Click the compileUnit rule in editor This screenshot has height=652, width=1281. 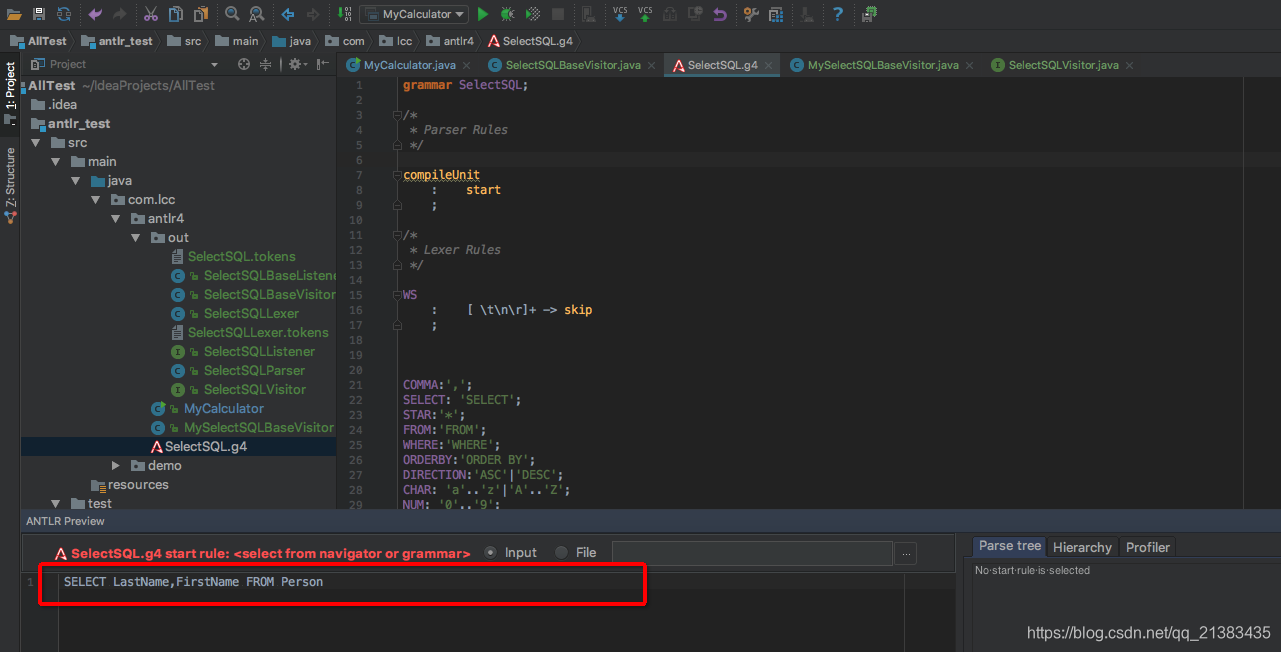[x=441, y=175]
